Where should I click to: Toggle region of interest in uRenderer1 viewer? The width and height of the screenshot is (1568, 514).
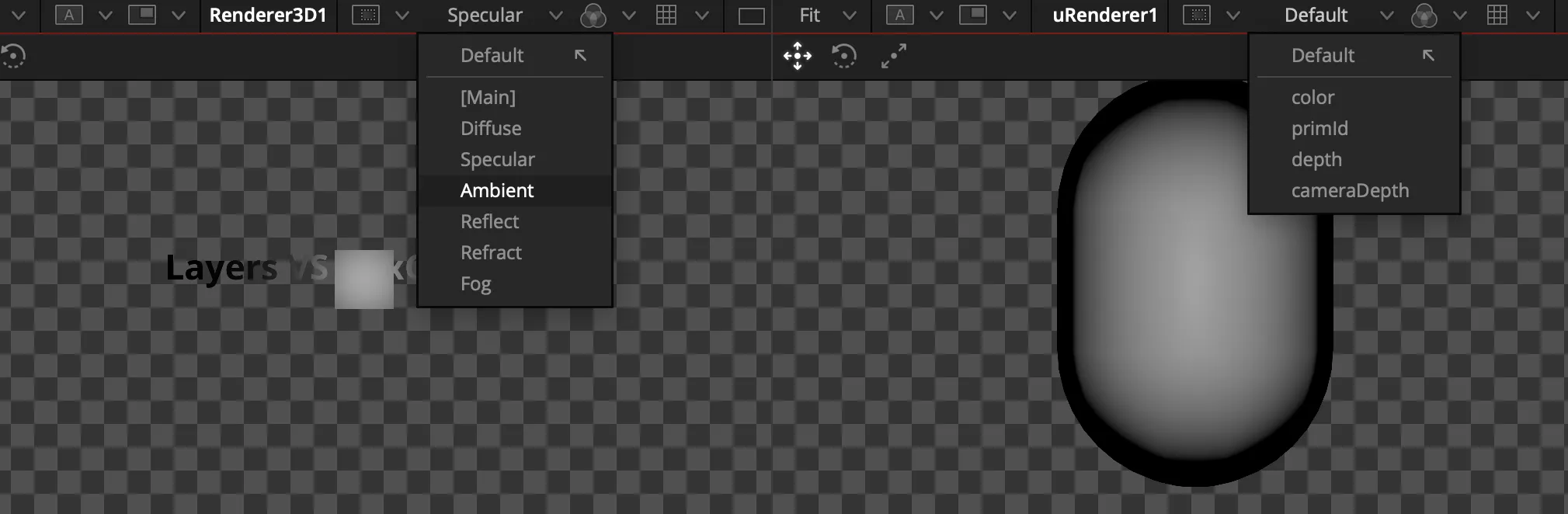(1197, 16)
